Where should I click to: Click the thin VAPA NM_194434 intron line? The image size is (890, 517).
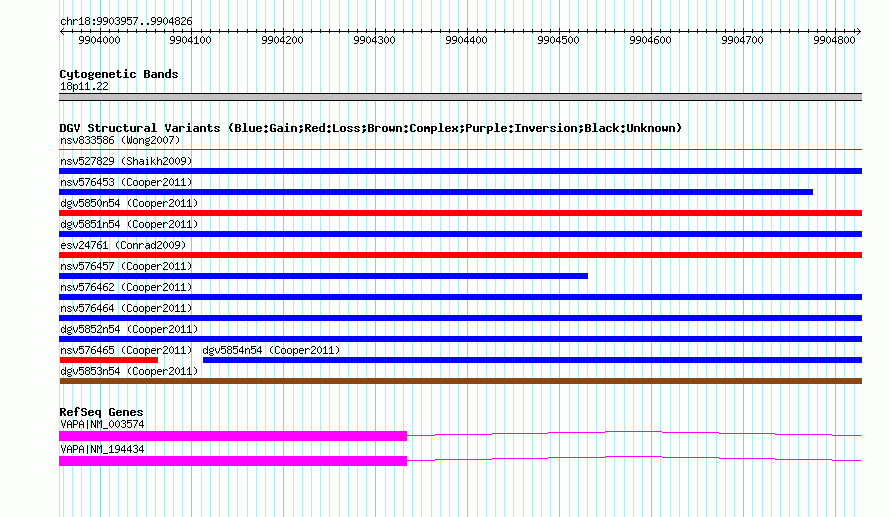634,457
